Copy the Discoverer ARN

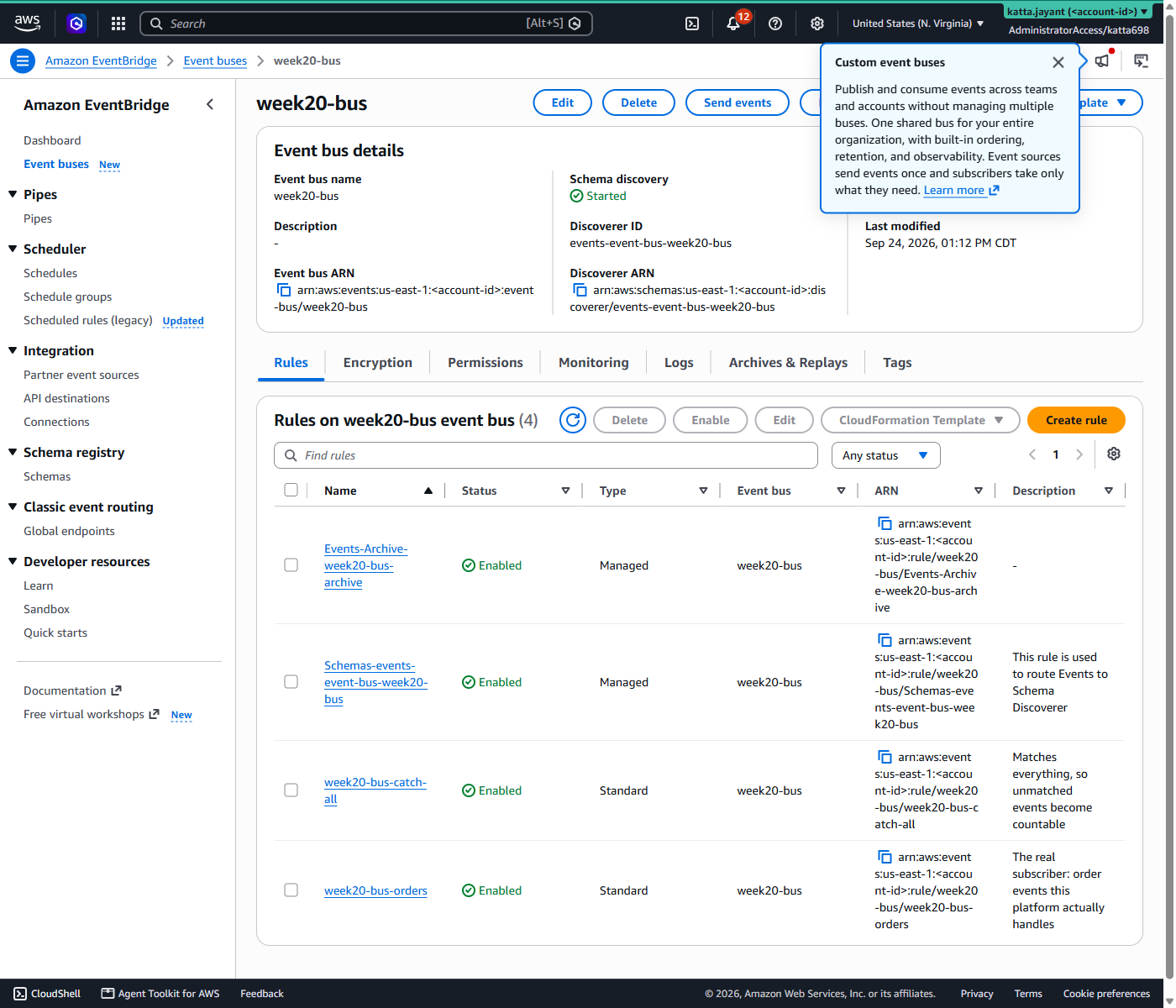pyautogui.click(x=580, y=290)
